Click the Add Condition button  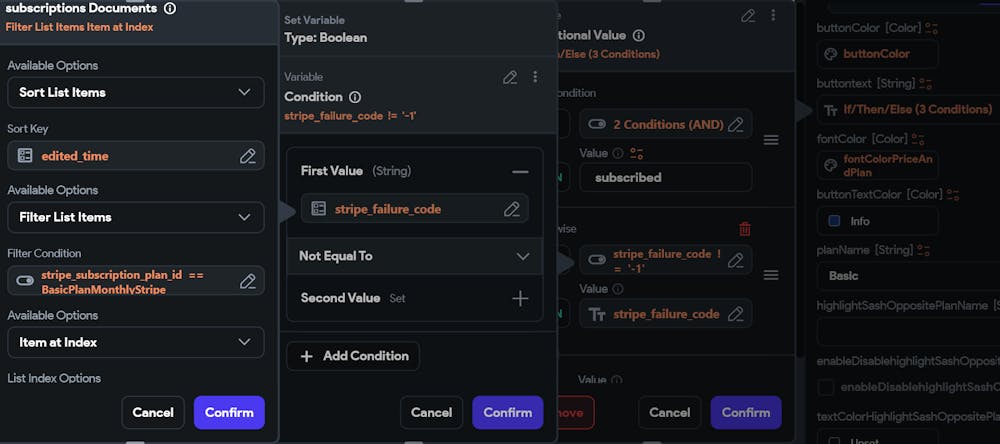(353, 356)
